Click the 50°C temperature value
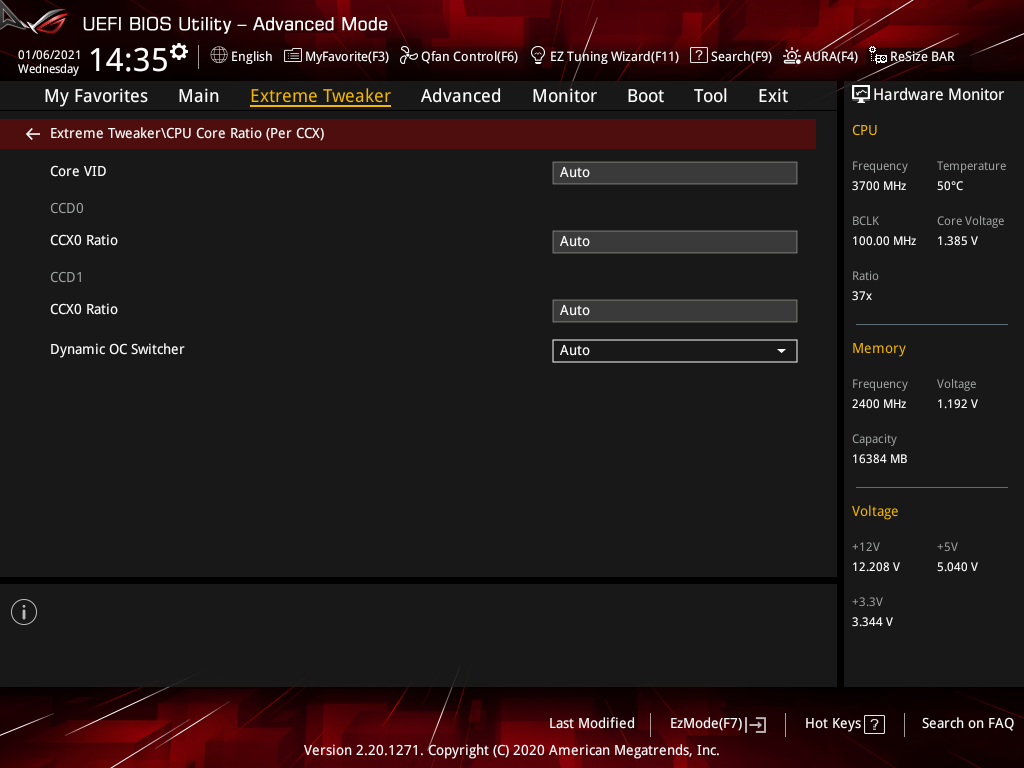The image size is (1024, 768). (x=950, y=186)
